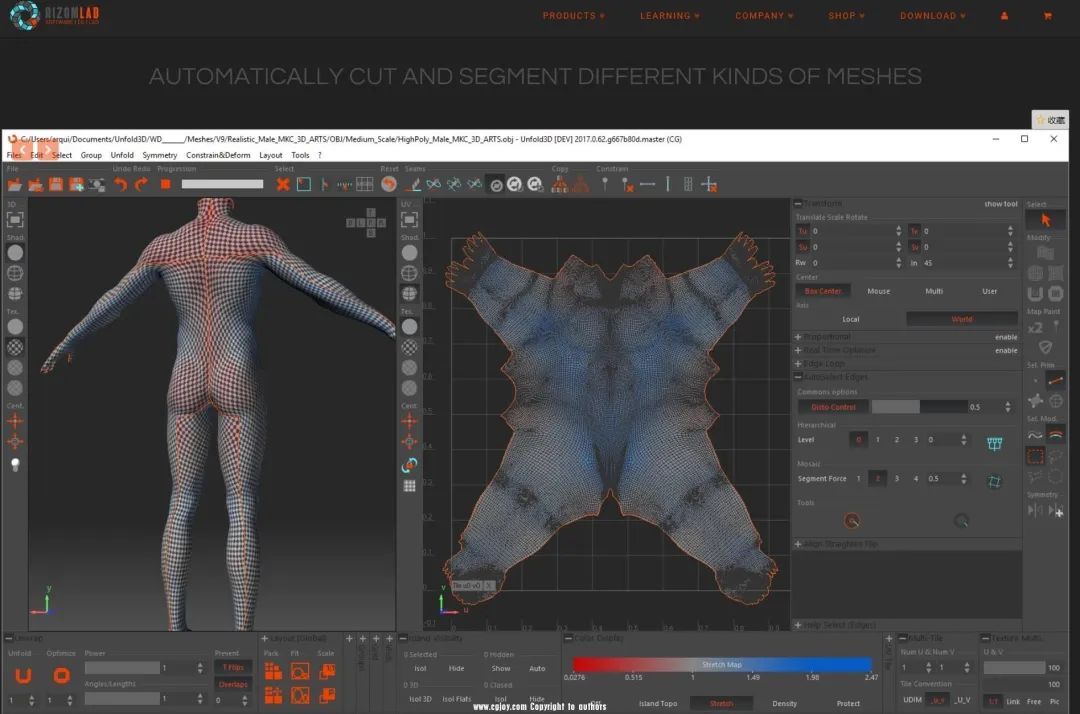The width and height of the screenshot is (1080, 714).
Task: Click the Optimize icon in Unwrap panel
Action: tap(61, 675)
